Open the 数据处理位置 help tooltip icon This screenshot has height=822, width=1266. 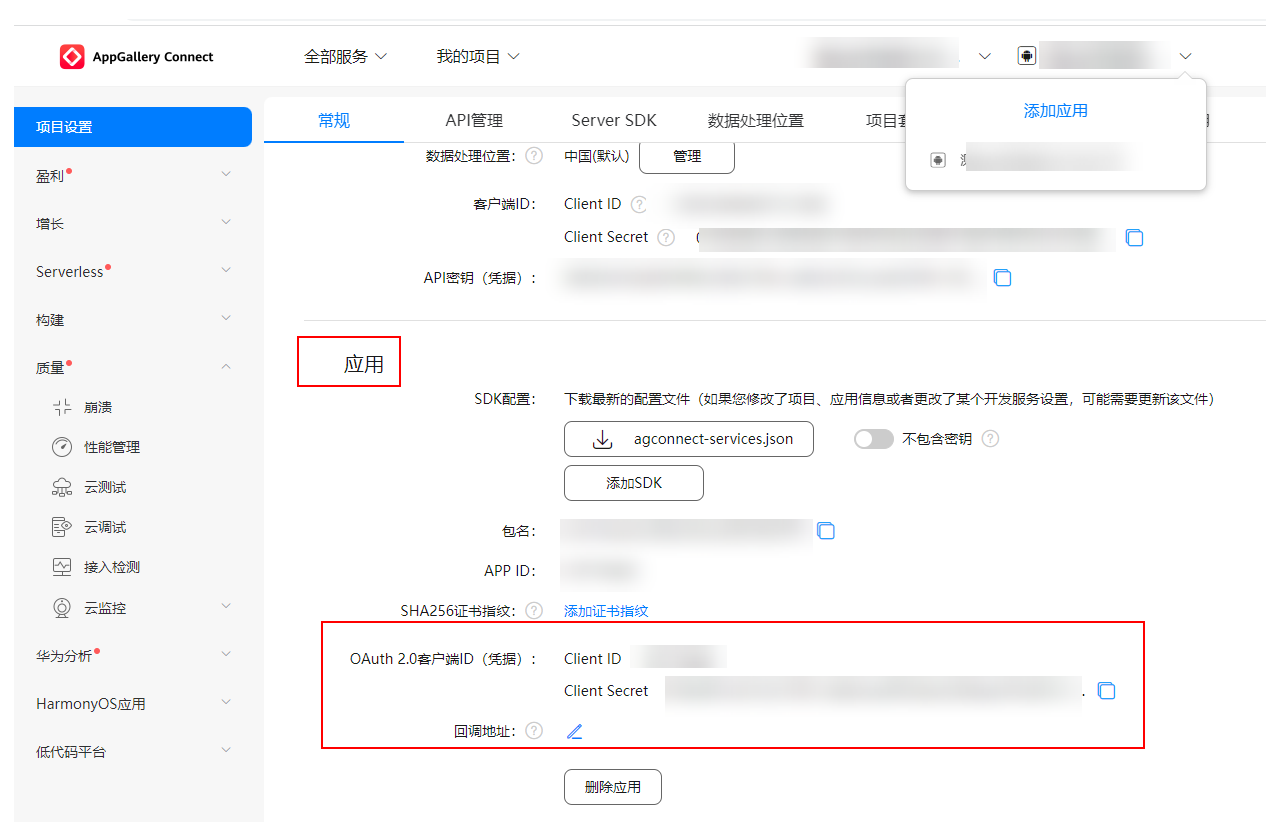[x=534, y=156]
